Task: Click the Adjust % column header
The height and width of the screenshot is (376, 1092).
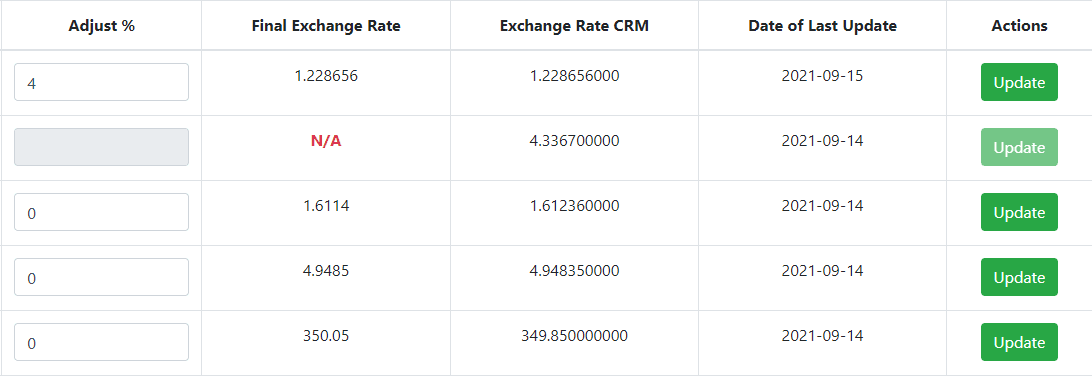Action: tap(102, 26)
